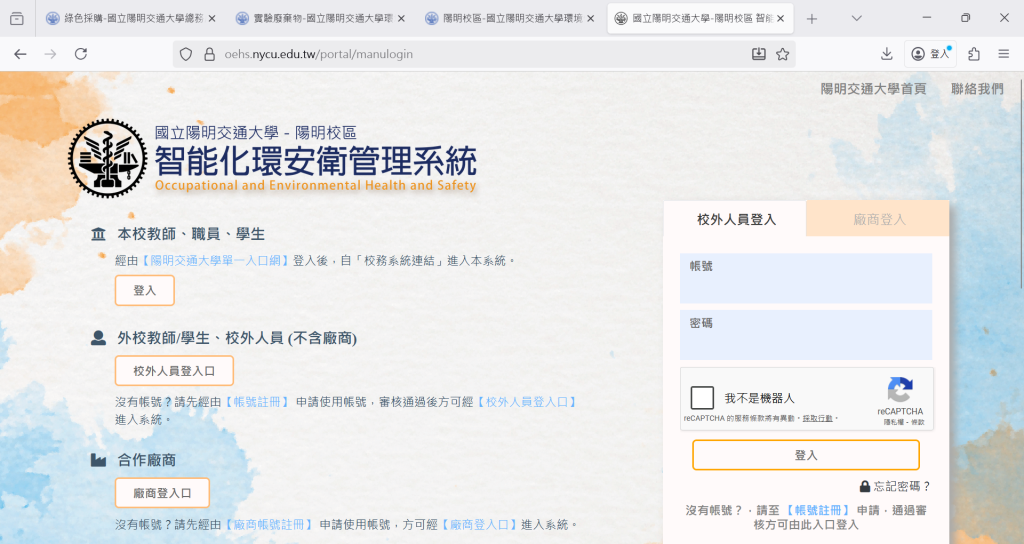Open 陽明交通大學首頁 link
1024x544 pixels.
point(873,89)
